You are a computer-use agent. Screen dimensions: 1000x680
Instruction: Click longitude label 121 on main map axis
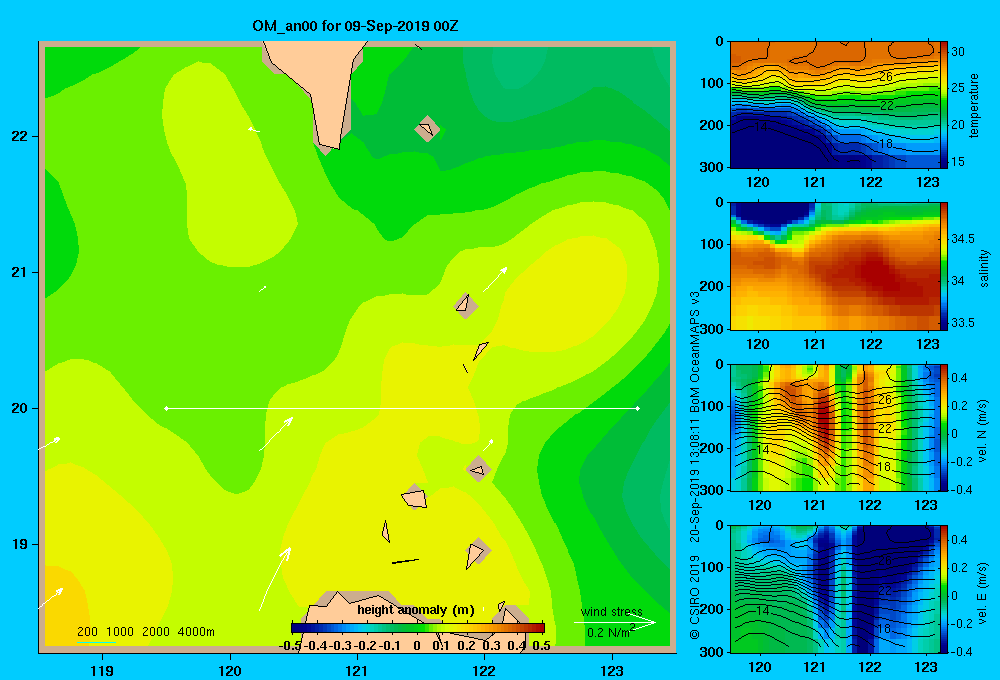pos(357,671)
